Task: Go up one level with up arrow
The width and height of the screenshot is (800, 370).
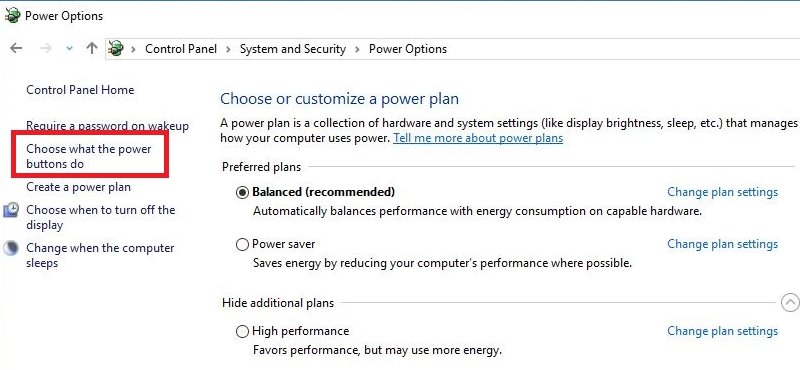Action: [92, 48]
